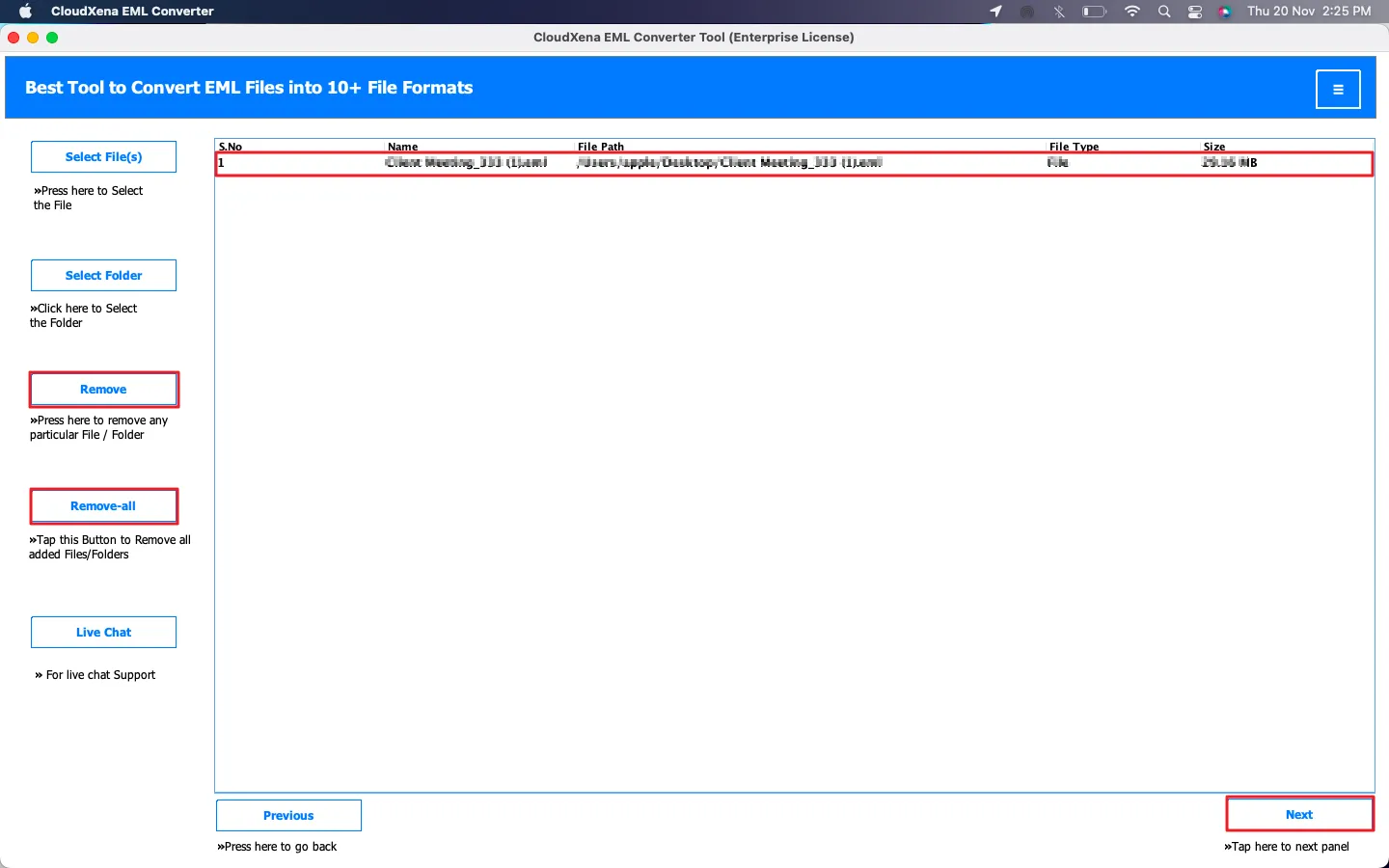Open the hamburger menu in blue header
This screenshot has width=1389, height=868.
click(x=1338, y=90)
